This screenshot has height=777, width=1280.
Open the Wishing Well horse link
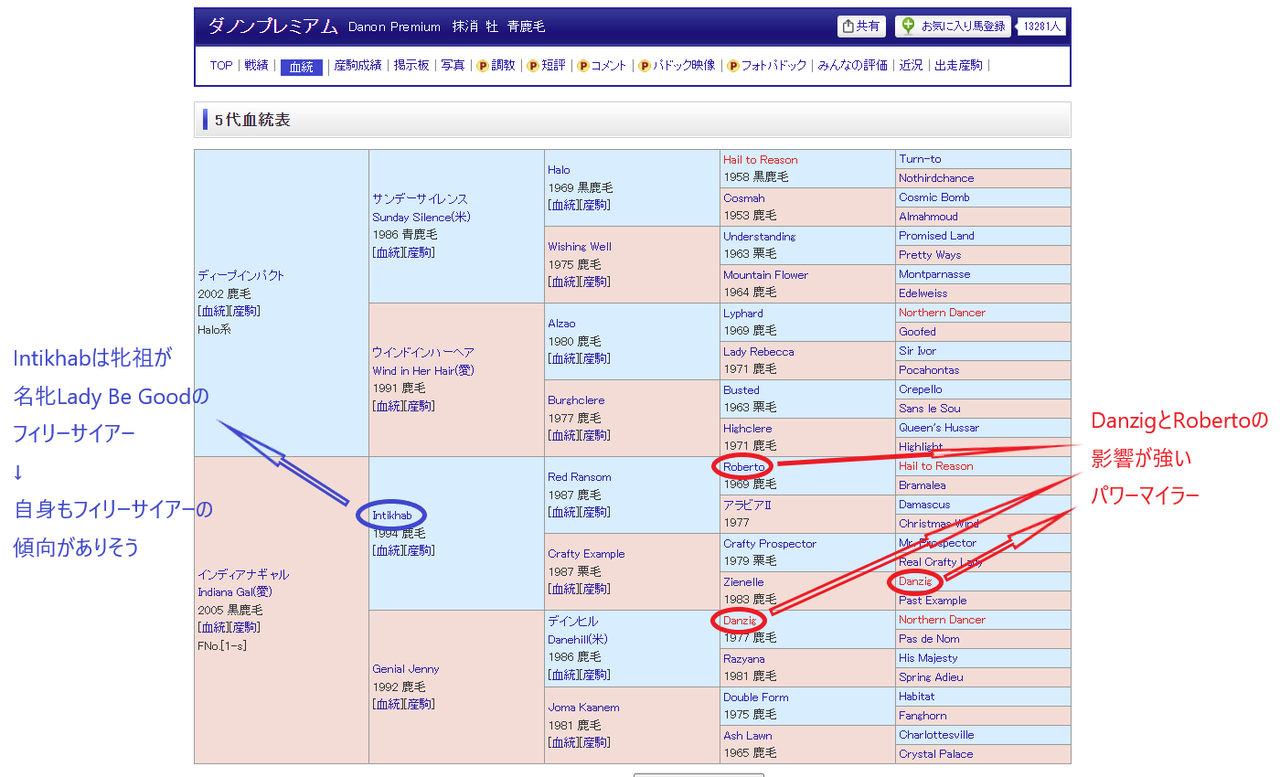[x=580, y=247]
